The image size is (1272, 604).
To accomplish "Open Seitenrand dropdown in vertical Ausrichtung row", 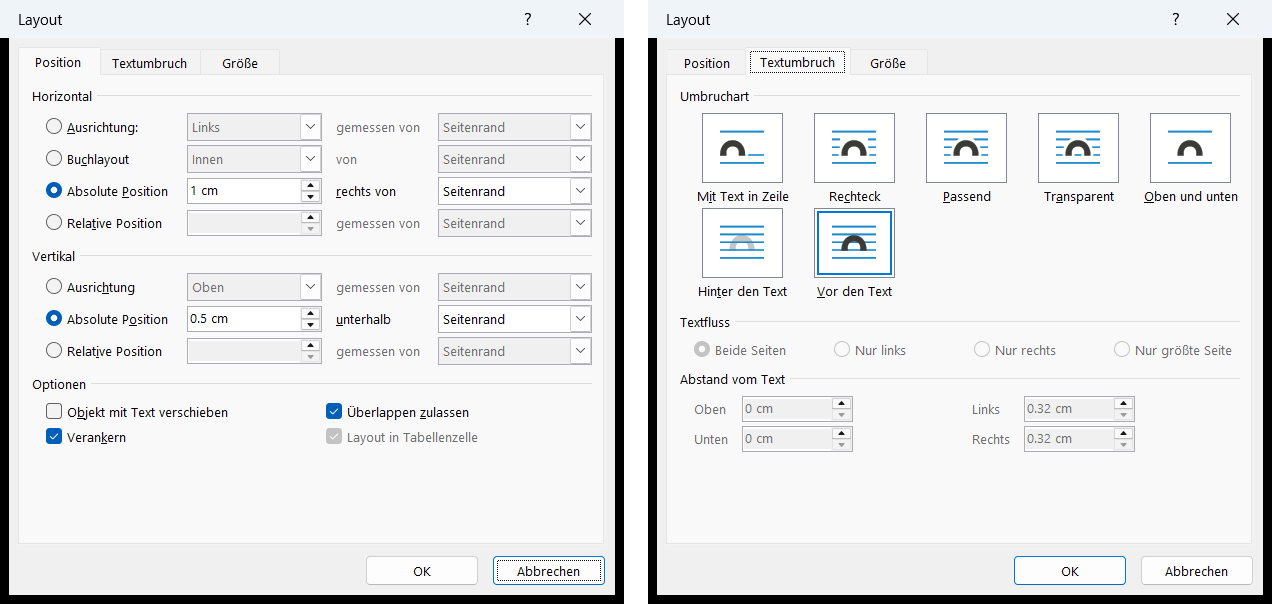I will coord(515,287).
